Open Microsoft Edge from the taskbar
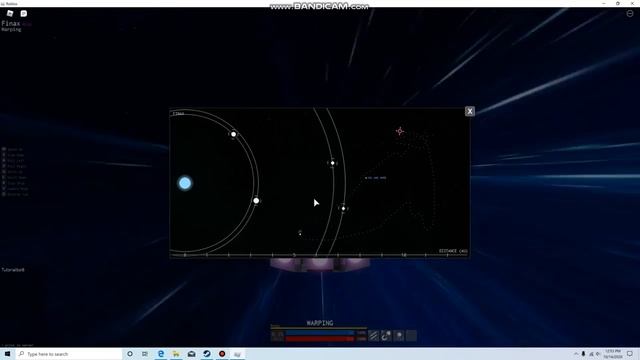640x360 pixels. tap(161, 354)
